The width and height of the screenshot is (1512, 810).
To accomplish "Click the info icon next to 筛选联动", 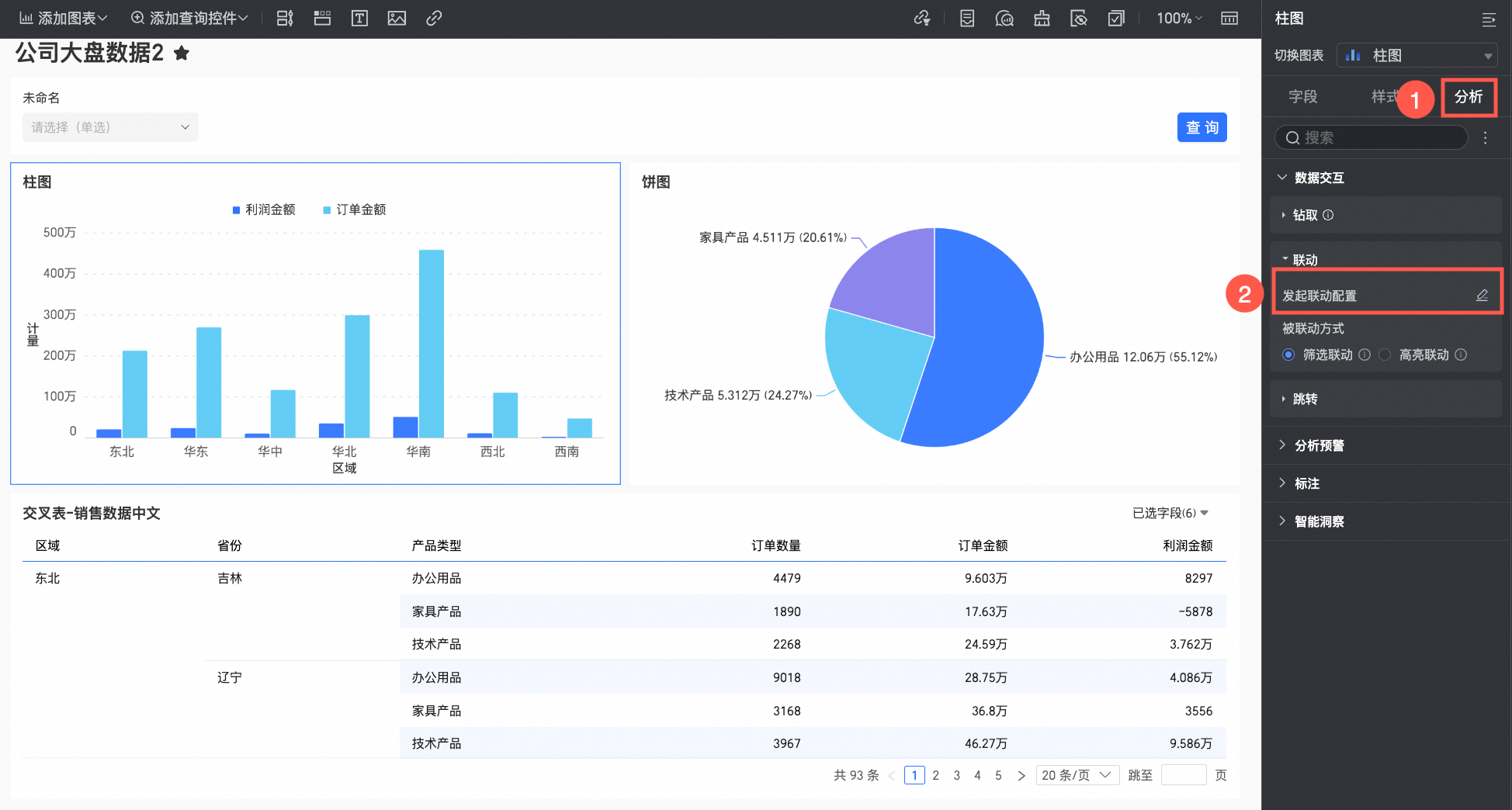I will point(1365,355).
